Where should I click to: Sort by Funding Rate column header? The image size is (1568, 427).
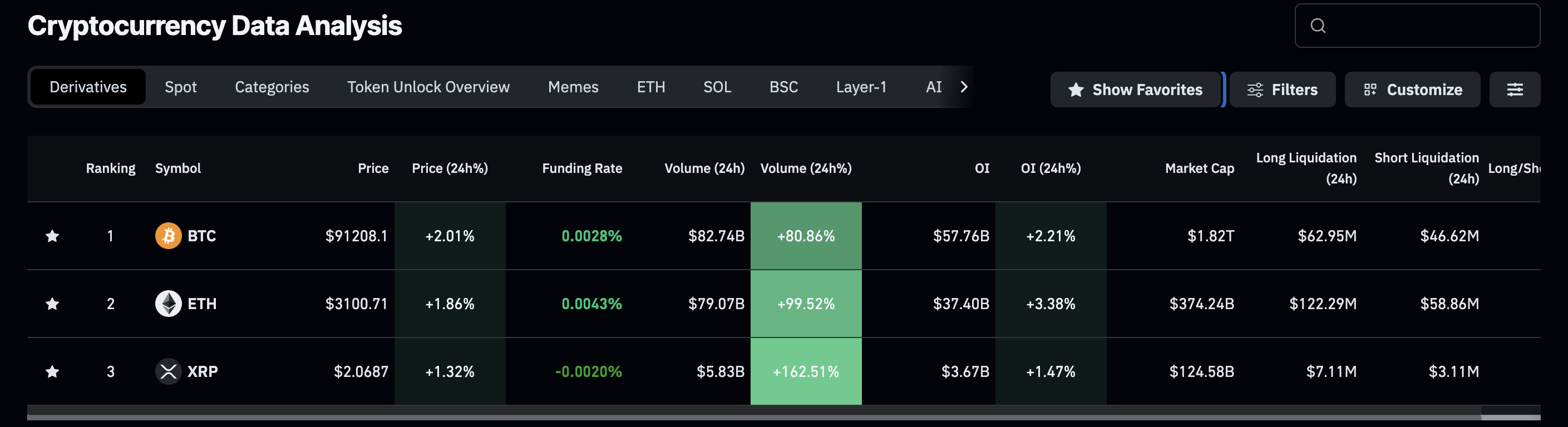pyautogui.click(x=581, y=168)
